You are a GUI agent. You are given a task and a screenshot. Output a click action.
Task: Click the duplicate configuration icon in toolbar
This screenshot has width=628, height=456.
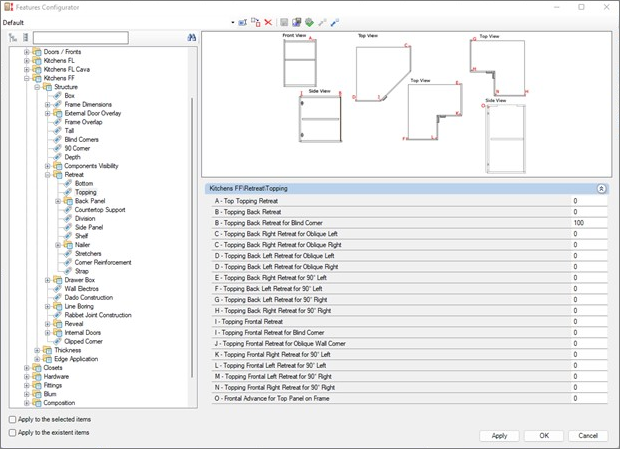pos(256,21)
